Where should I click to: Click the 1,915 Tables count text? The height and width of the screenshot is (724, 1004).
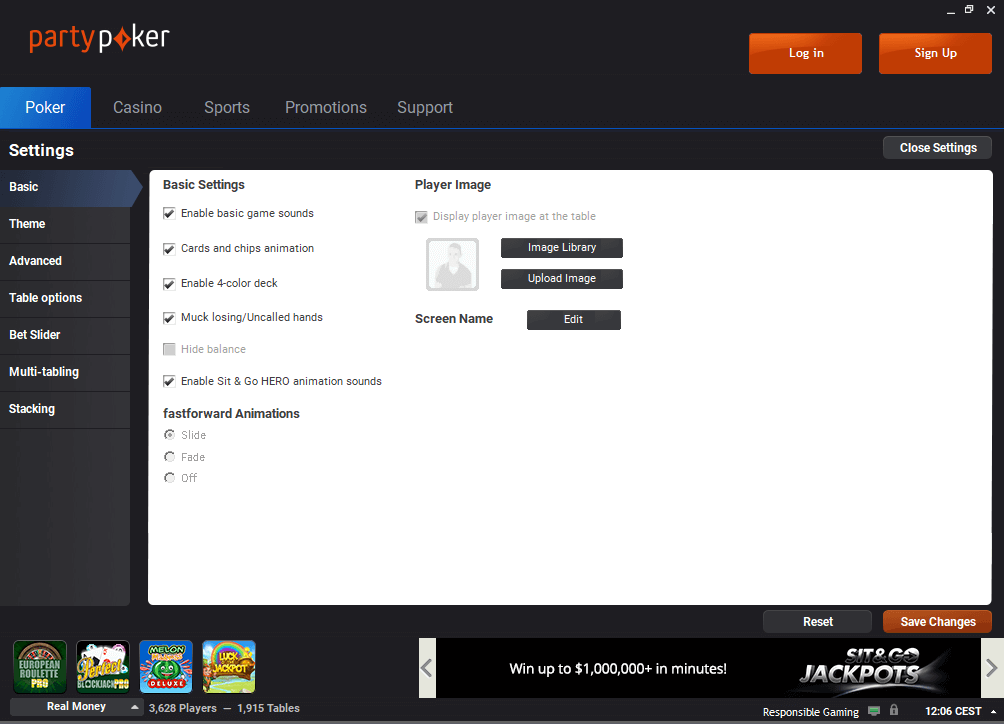click(268, 708)
